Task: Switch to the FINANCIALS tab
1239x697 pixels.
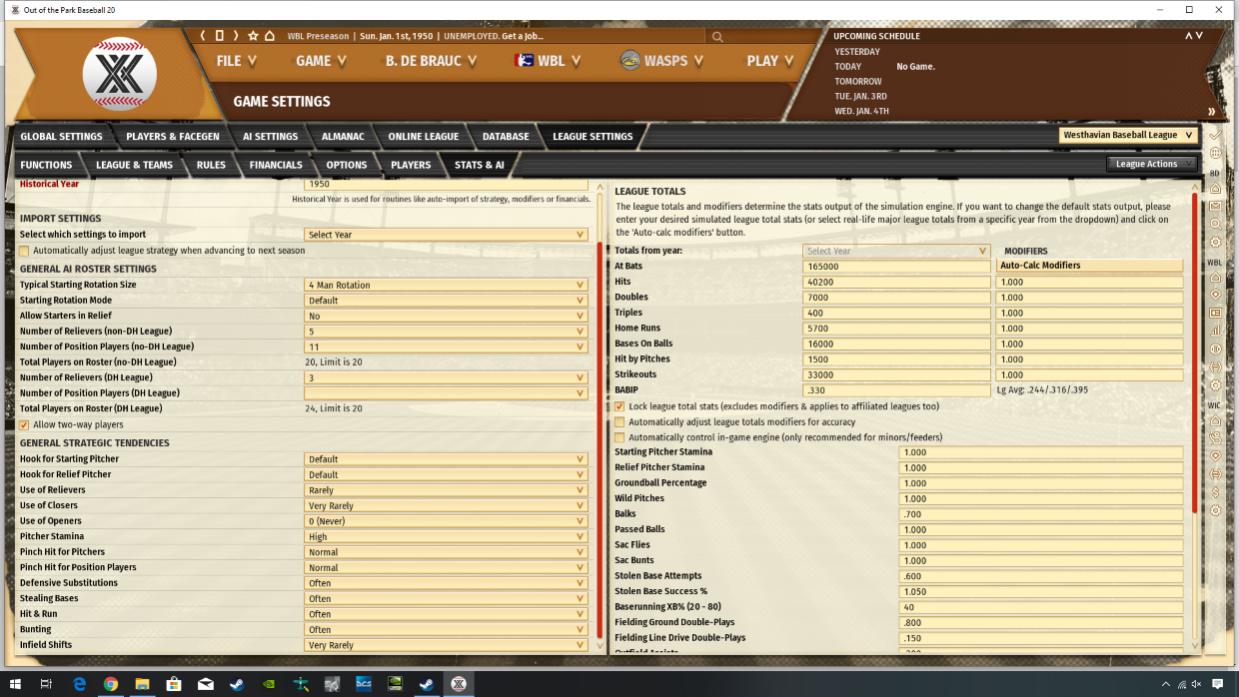Action: pos(276,165)
